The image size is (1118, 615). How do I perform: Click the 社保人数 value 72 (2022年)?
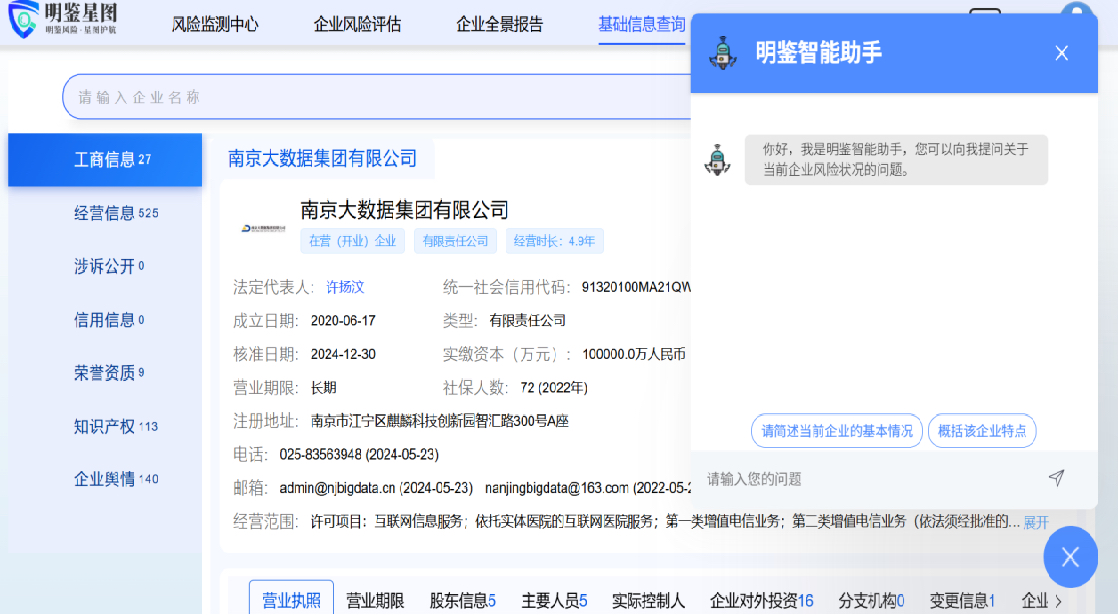pos(554,388)
